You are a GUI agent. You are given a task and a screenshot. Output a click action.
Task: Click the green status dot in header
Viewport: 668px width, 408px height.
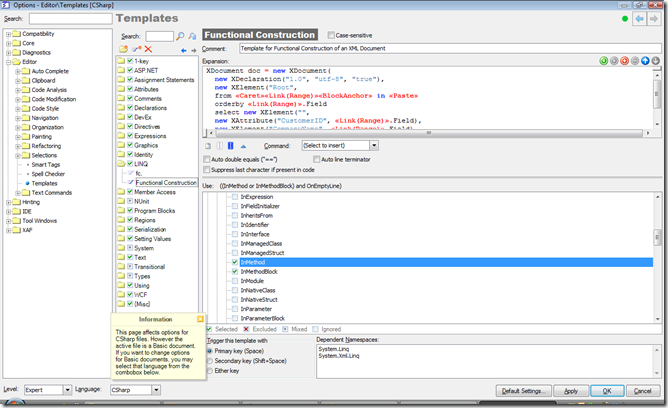click(625, 19)
